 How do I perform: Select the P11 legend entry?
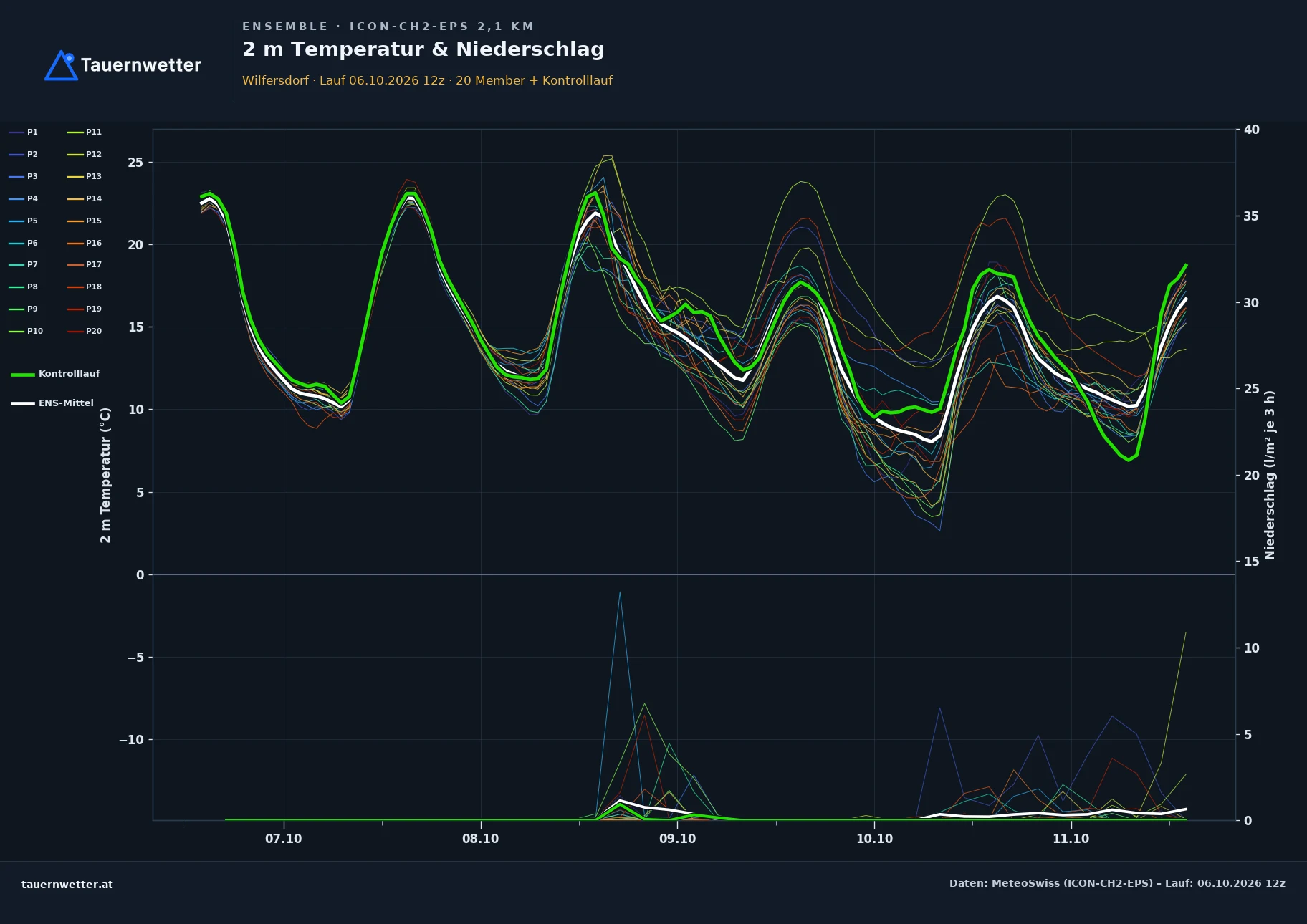pos(85,132)
